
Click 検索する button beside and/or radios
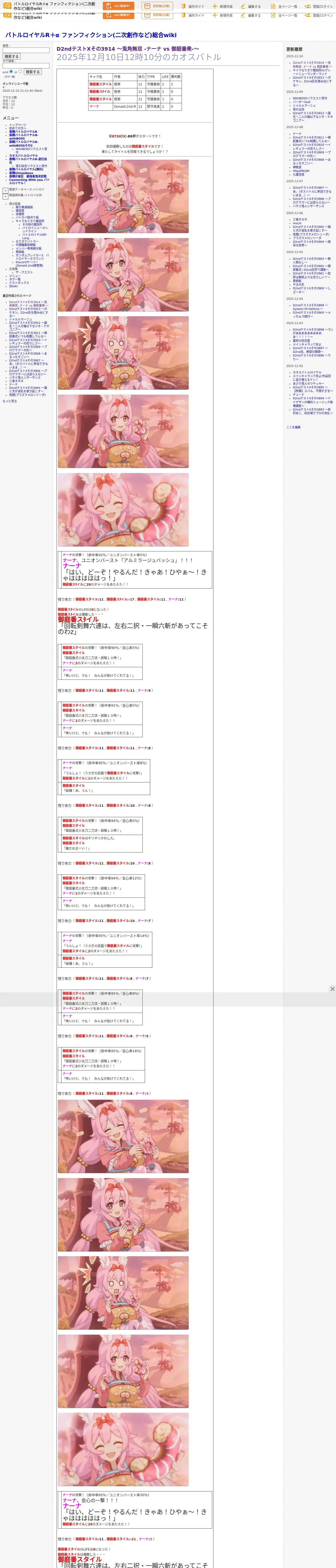tap(32, 72)
